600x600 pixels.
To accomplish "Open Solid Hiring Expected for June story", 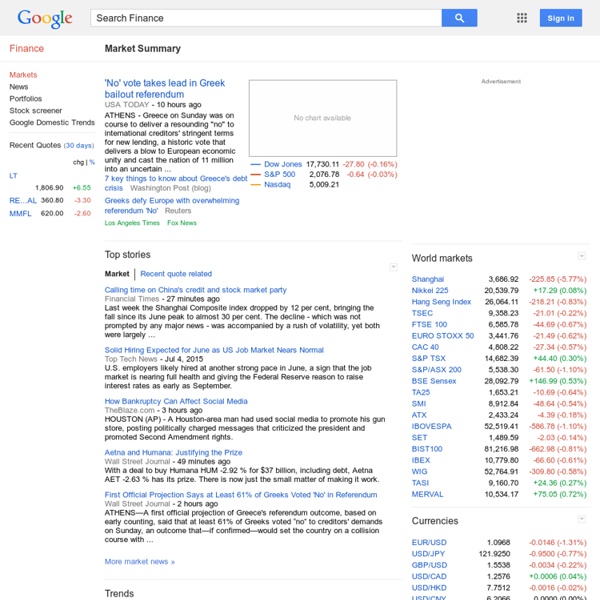I will pyautogui.click(x=214, y=350).
